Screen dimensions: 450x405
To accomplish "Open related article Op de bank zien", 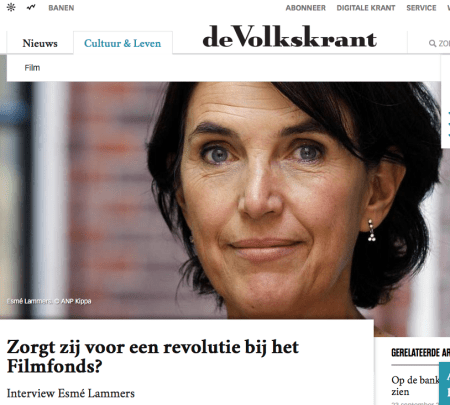I will (416, 386).
